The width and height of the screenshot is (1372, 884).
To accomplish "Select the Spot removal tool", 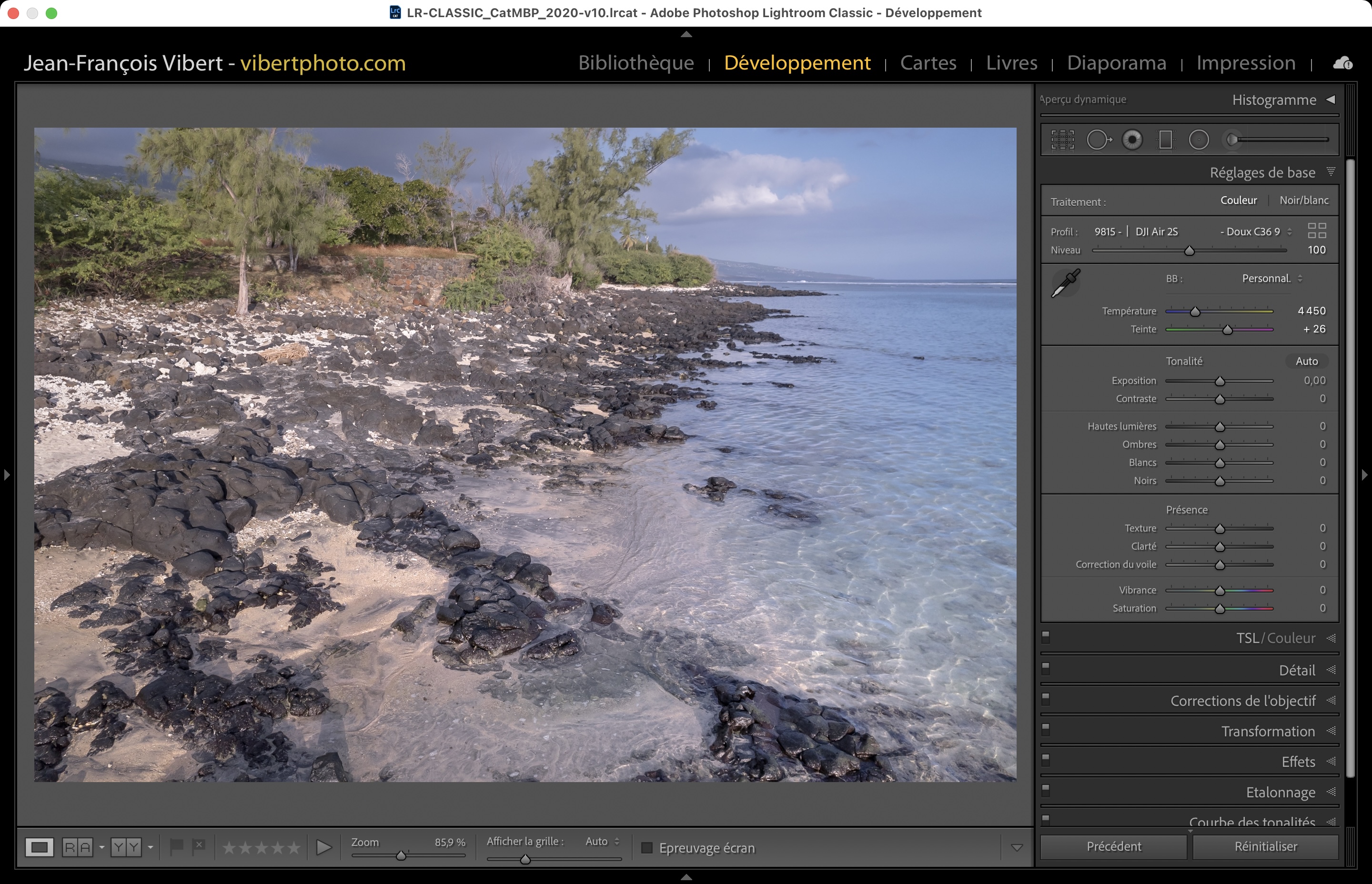I will (x=1098, y=140).
